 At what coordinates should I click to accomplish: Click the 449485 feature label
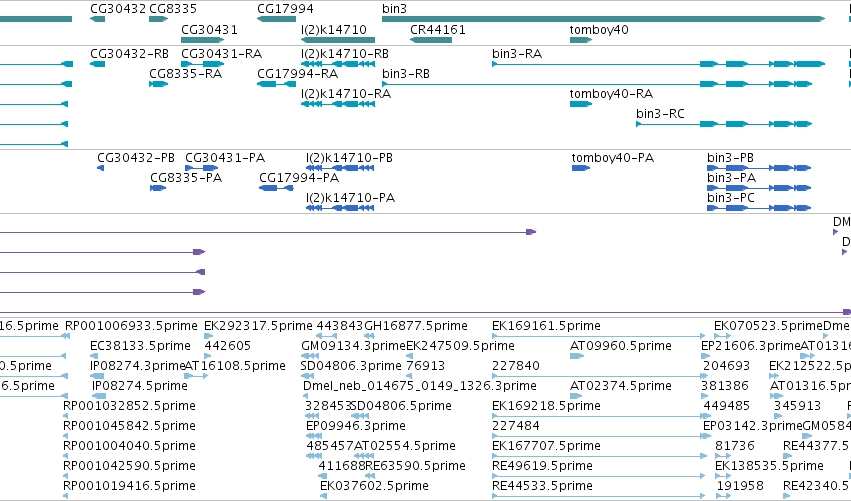(x=727, y=406)
